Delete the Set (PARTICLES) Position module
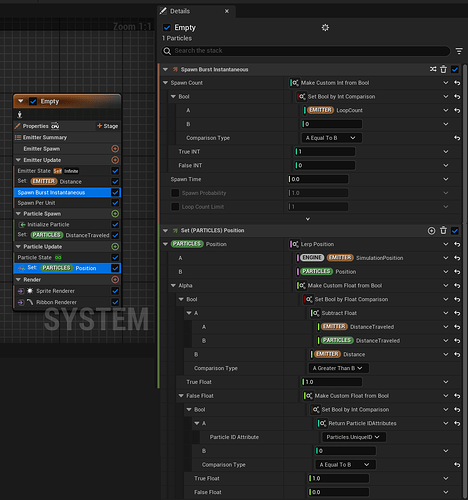Screen dimensions: 468x500 click(x=443, y=230)
